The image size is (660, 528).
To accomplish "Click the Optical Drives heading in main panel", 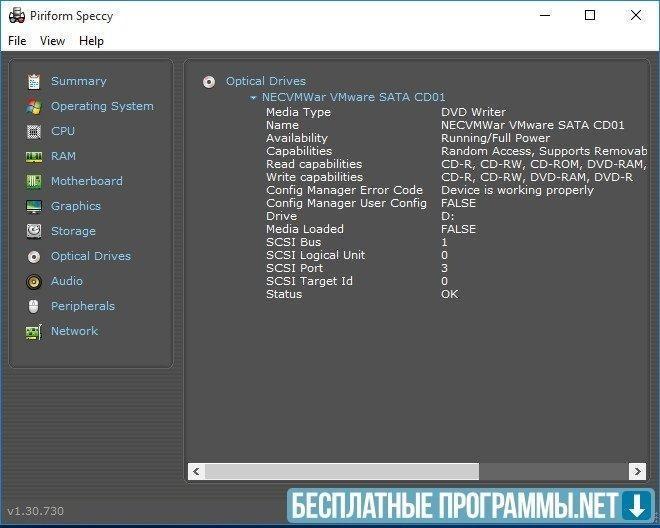I will (266, 81).
